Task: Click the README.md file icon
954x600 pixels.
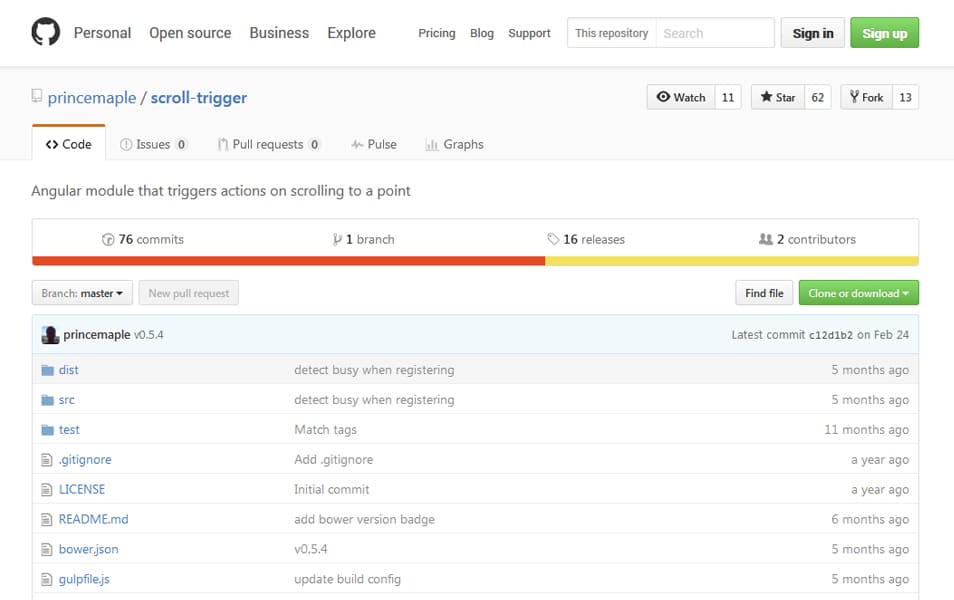Action: 47,519
